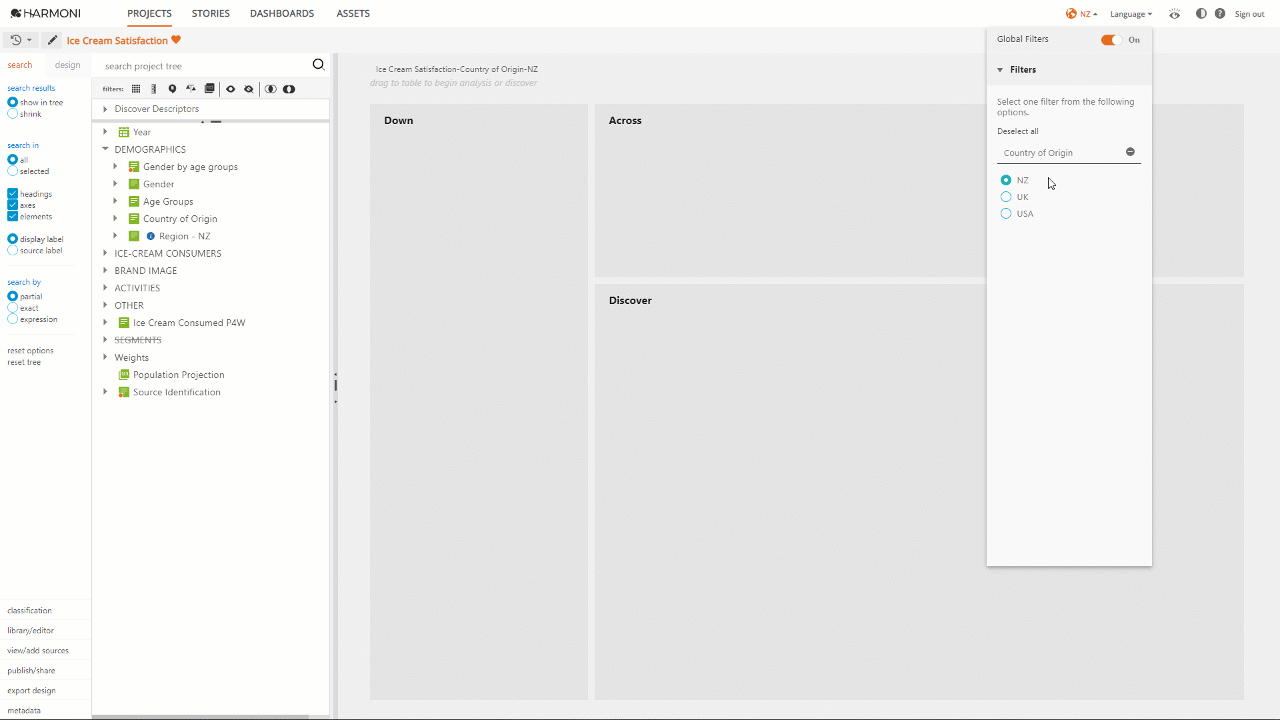
Task: Turn off the Global Filters switch
Action: pos(1109,40)
